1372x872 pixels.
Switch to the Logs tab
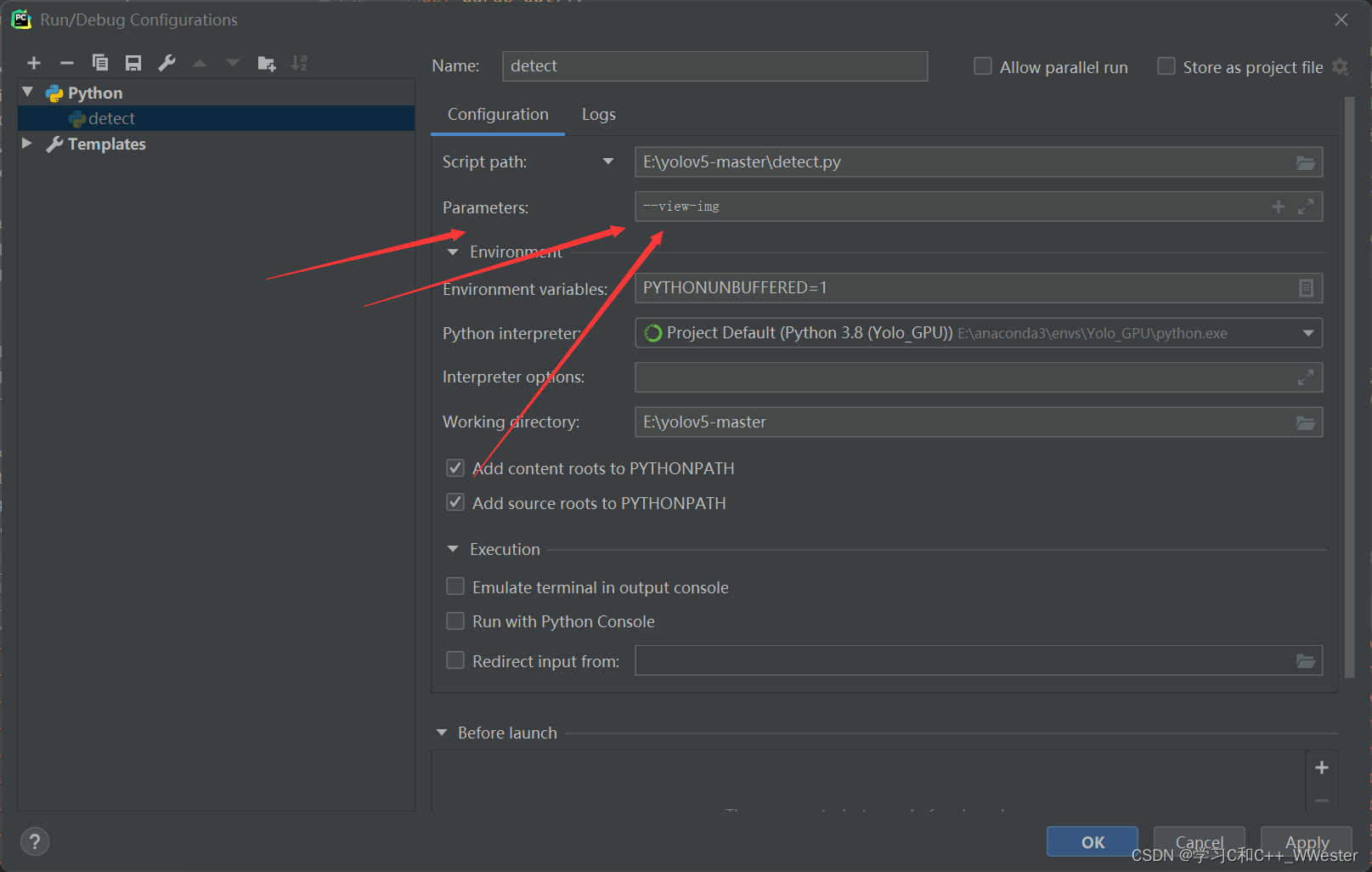[599, 115]
